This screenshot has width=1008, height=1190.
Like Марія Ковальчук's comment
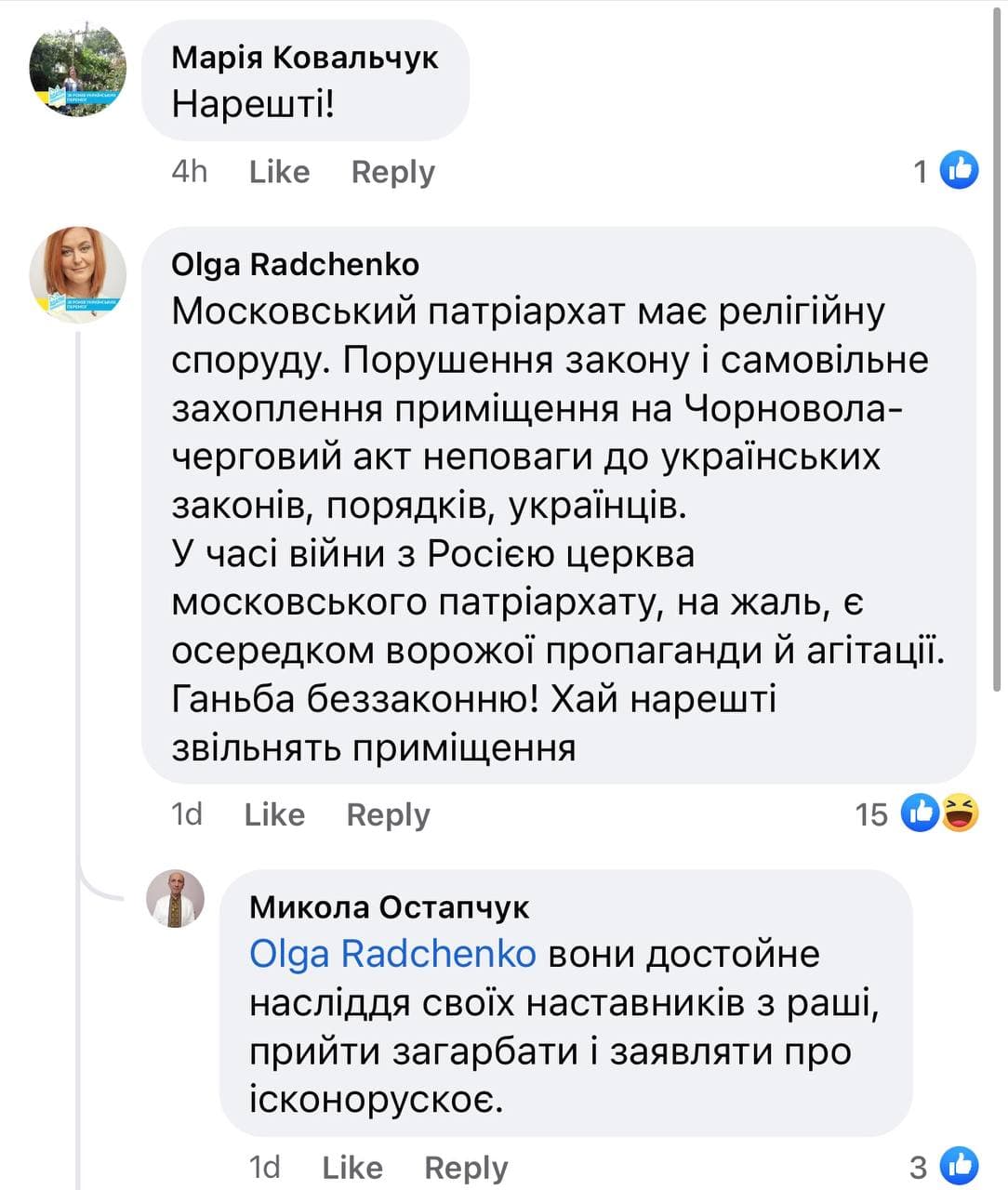pos(279,172)
